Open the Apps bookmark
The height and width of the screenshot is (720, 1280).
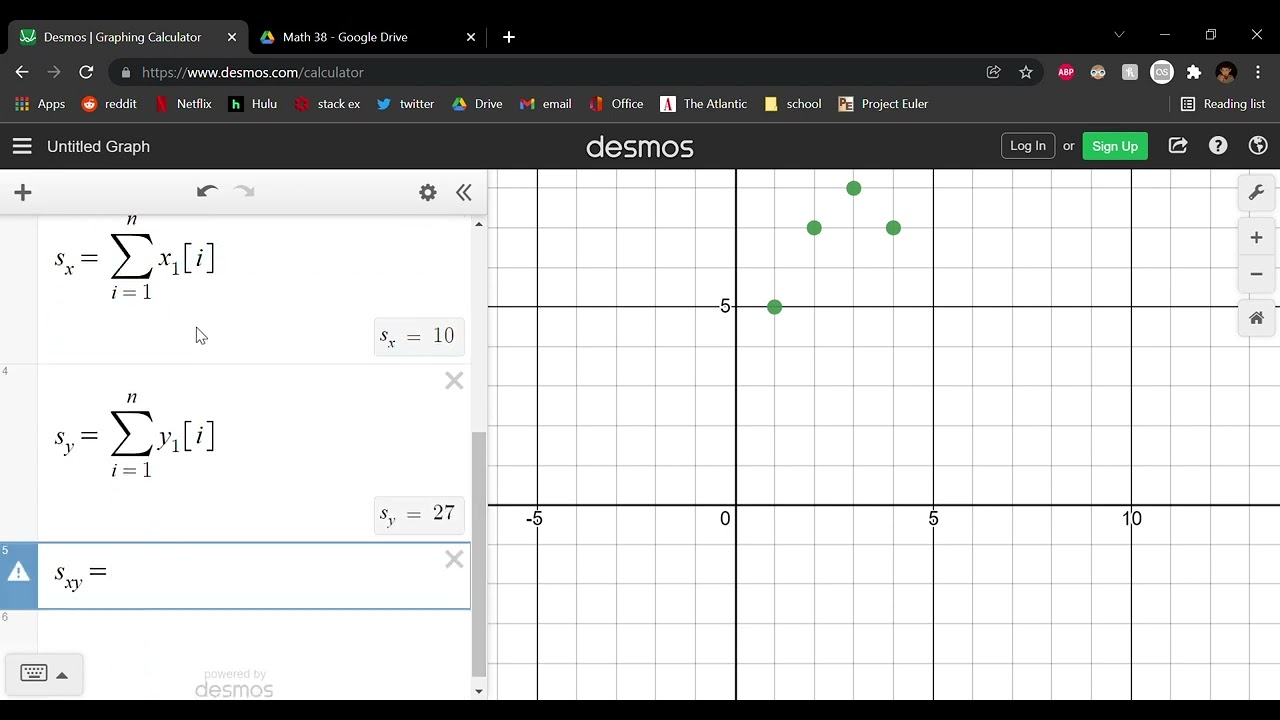pyautogui.click(x=40, y=104)
